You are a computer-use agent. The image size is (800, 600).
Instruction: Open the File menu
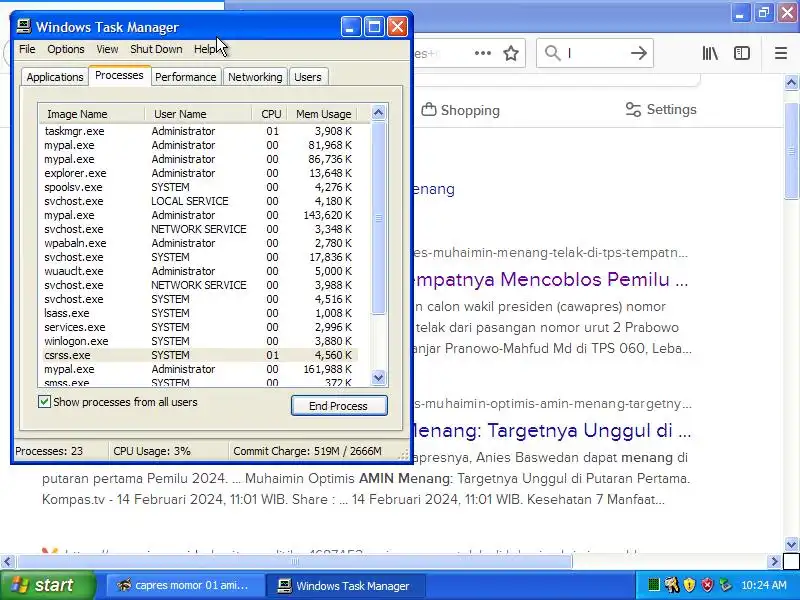(27, 49)
